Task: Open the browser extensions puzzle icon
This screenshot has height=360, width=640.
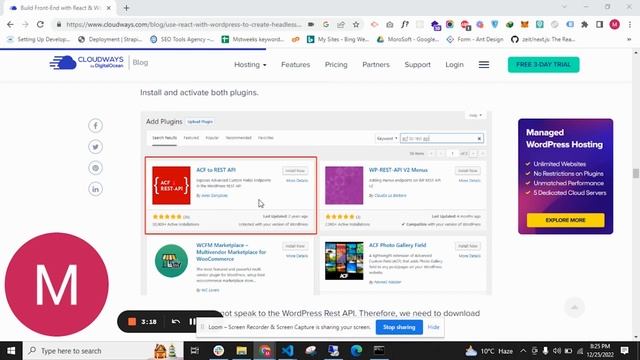Action: (584, 24)
